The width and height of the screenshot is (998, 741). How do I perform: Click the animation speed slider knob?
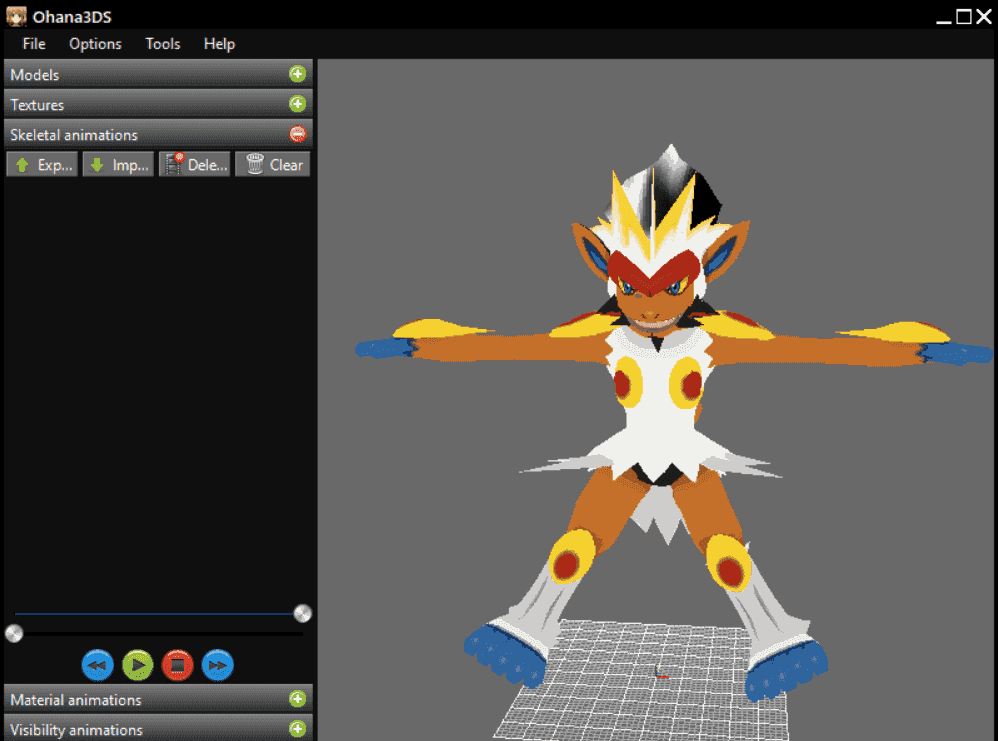302,614
